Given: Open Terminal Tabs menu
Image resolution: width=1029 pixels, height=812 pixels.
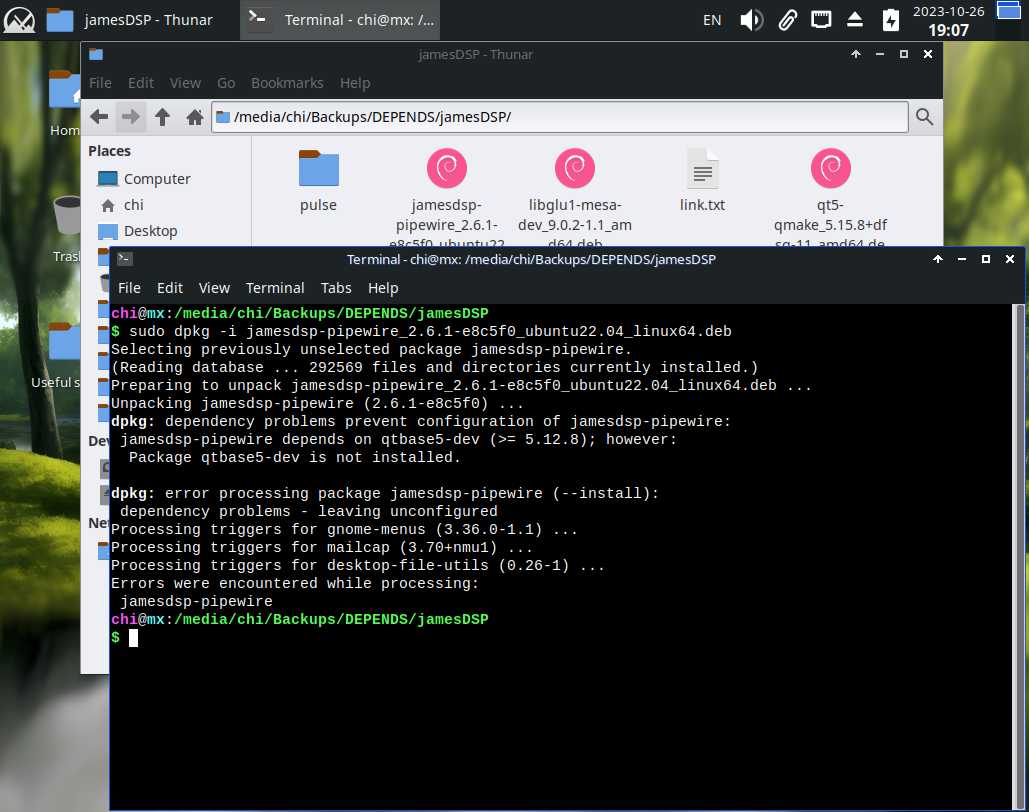Looking at the screenshot, I should 336,288.
